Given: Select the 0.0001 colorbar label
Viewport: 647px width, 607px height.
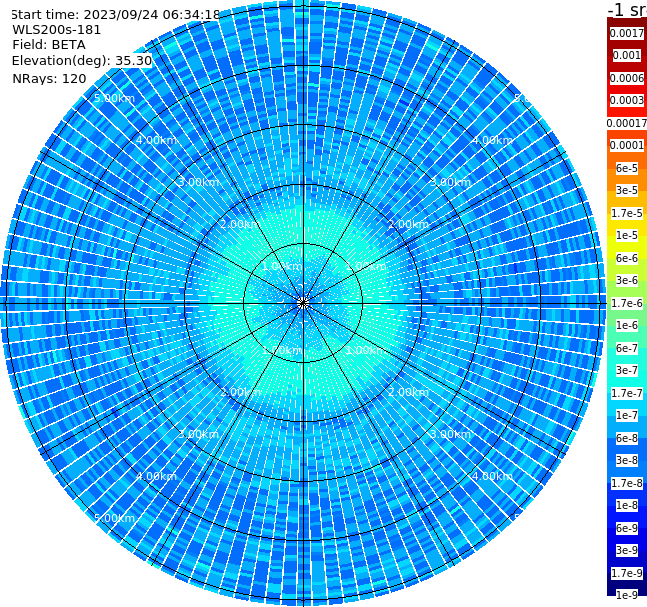Looking at the screenshot, I should [x=627, y=145].
